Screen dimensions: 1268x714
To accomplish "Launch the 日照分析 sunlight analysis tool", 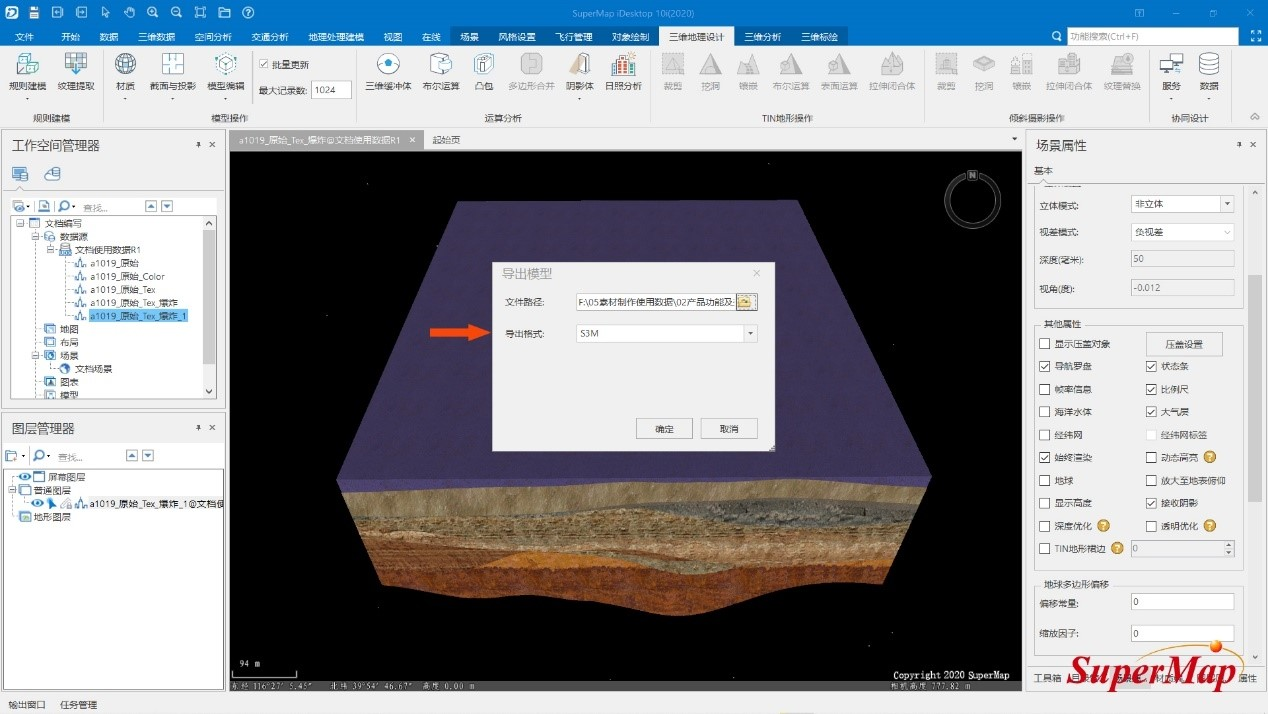I will [x=623, y=72].
